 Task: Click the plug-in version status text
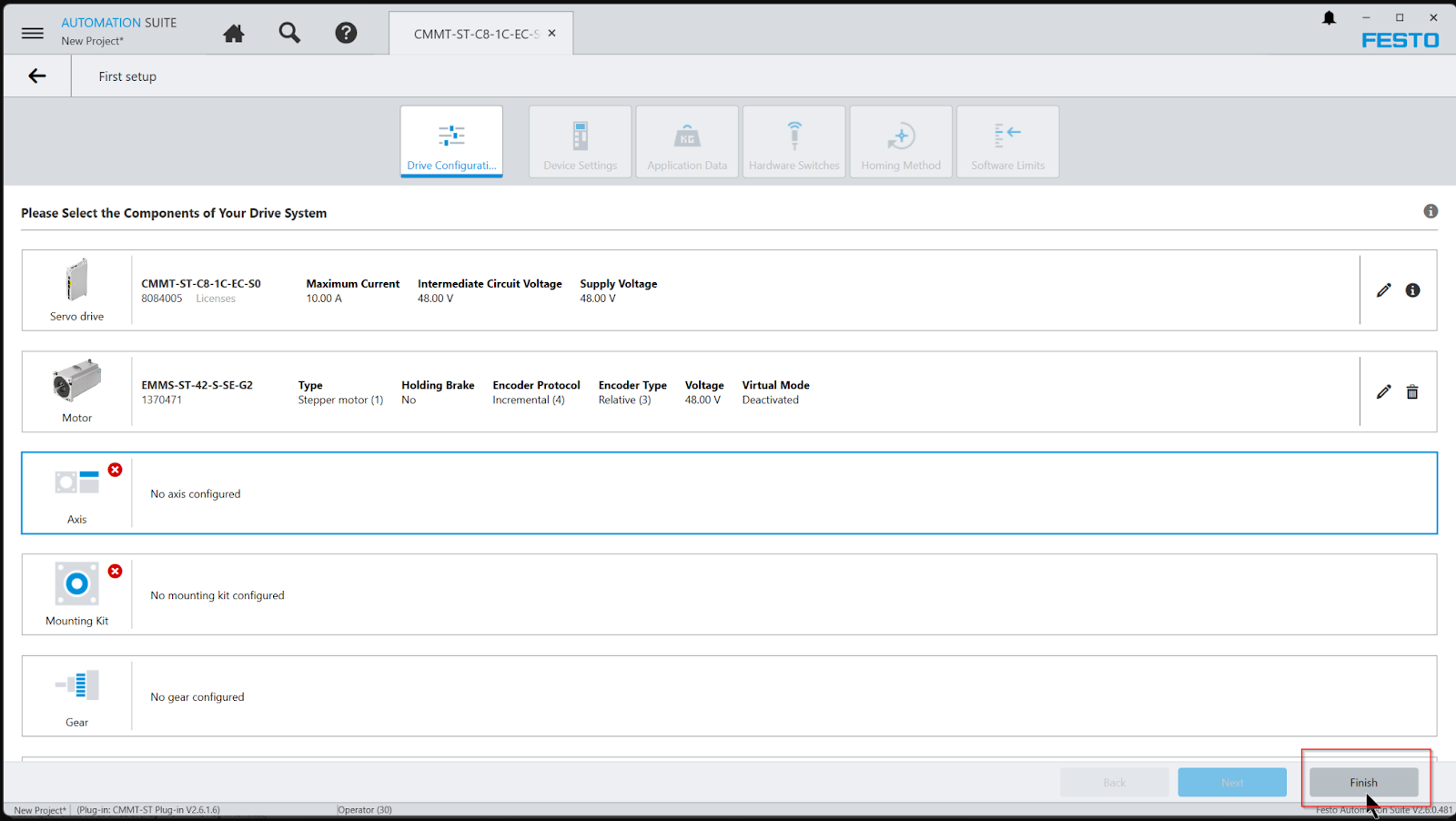point(148,810)
